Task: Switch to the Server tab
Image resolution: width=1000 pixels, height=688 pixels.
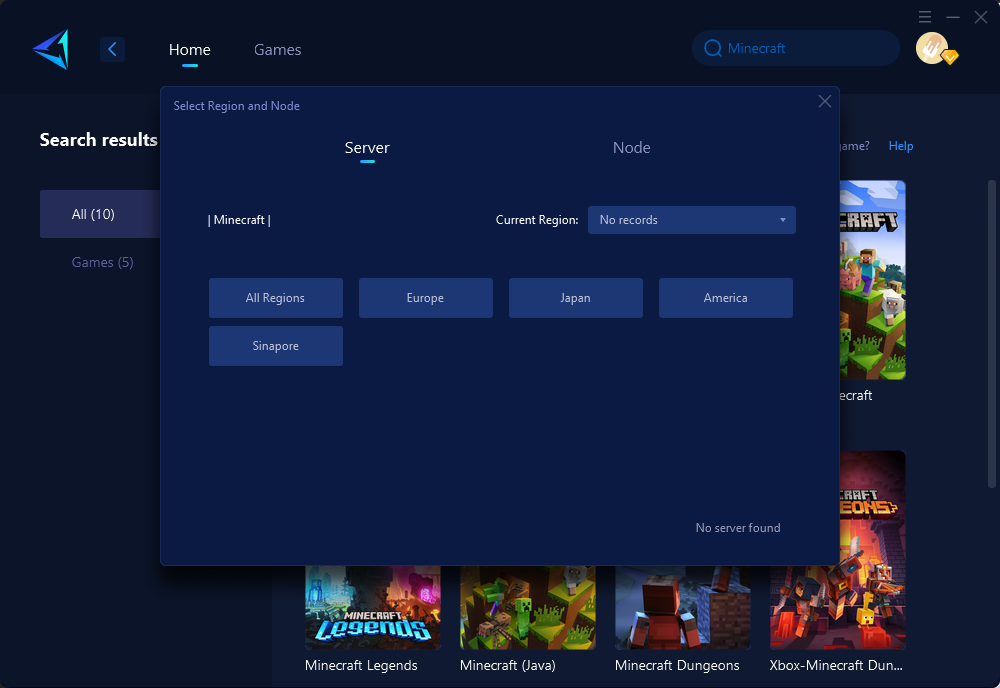Action: (x=367, y=148)
